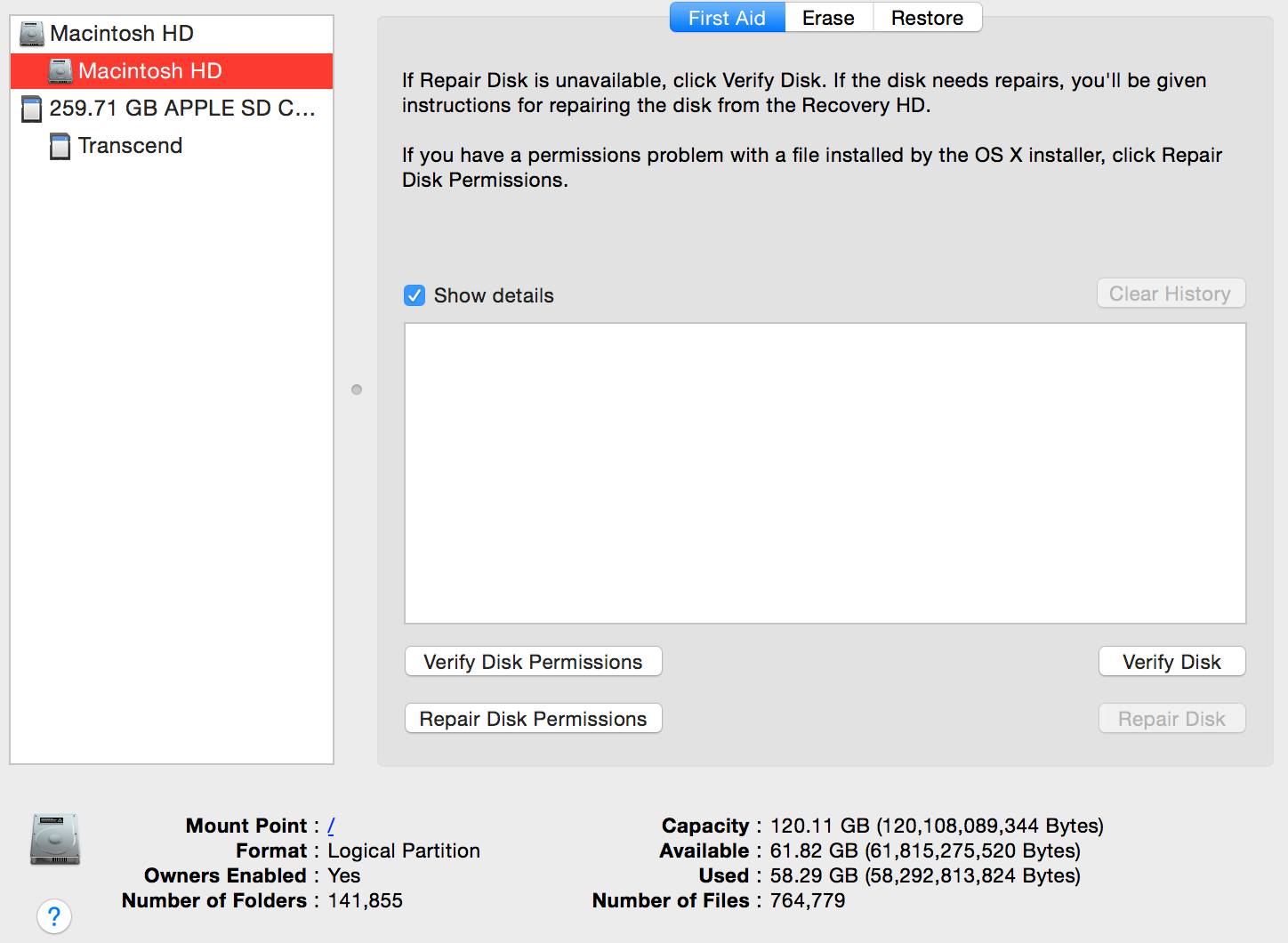Click the Format value Logical Partition
Screen dimensions: 1288x943
pyautogui.click(x=404, y=850)
